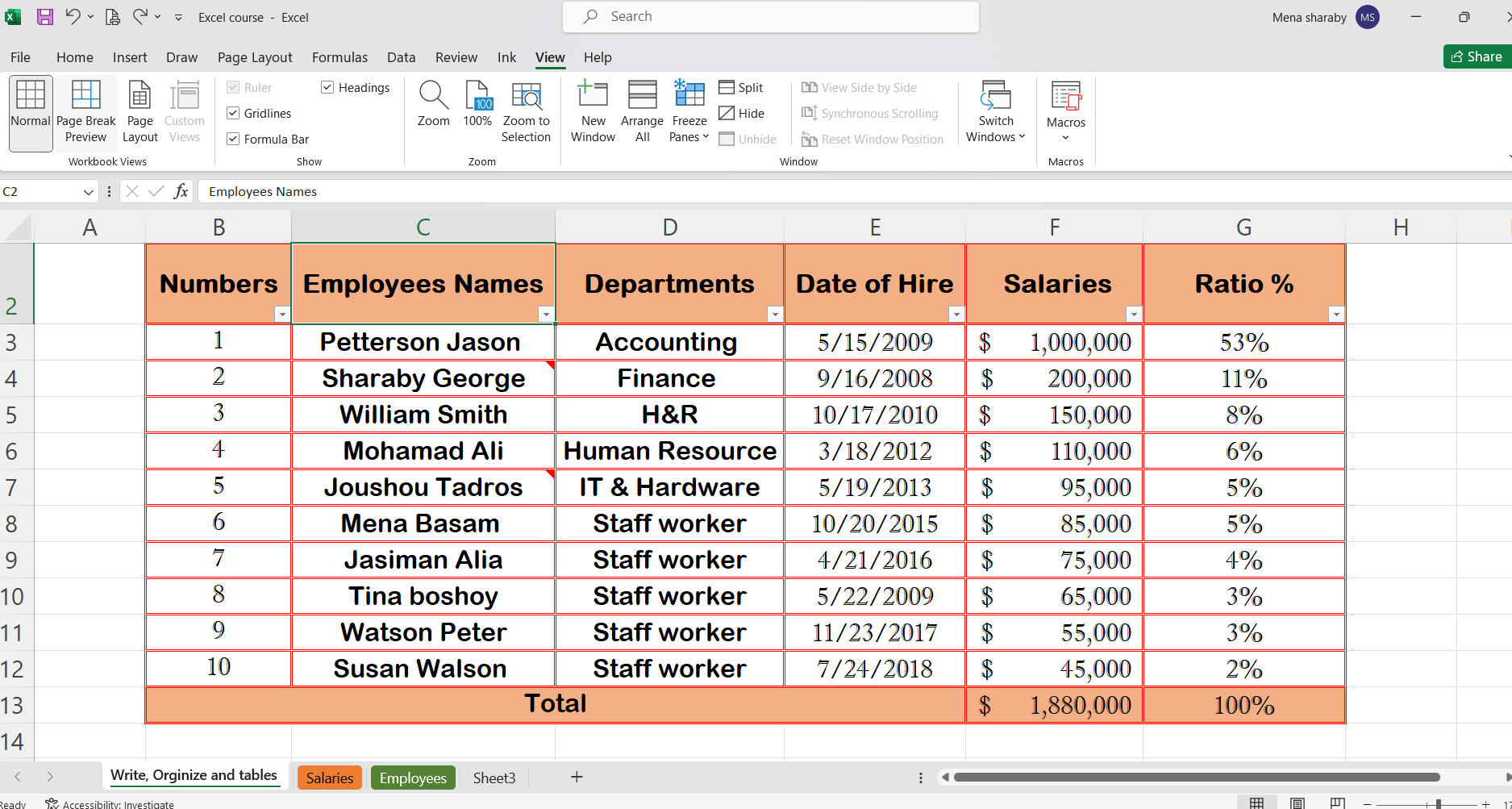Set zoom to 100%

pyautogui.click(x=477, y=105)
